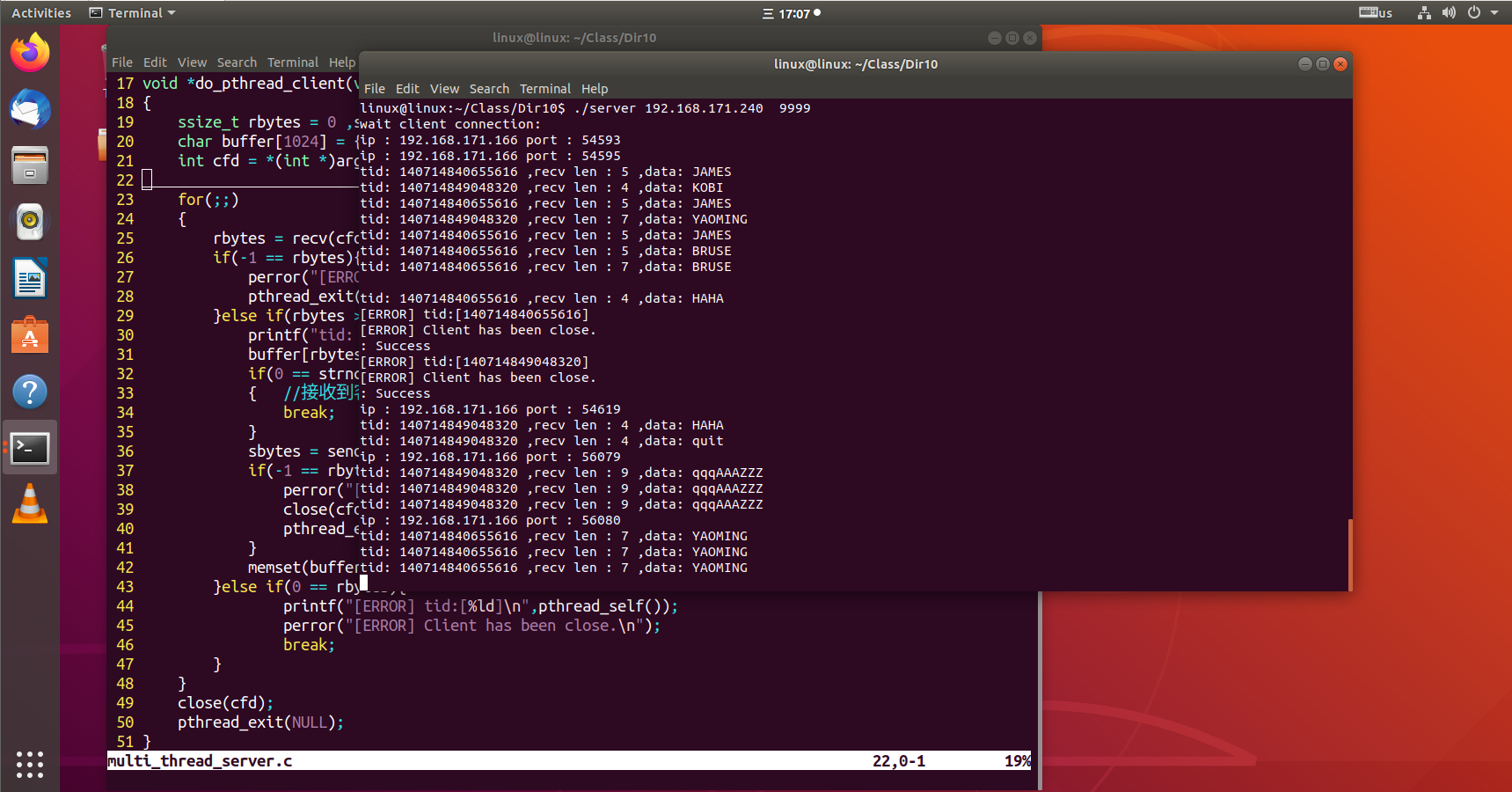Open Activities overview

click(41, 13)
